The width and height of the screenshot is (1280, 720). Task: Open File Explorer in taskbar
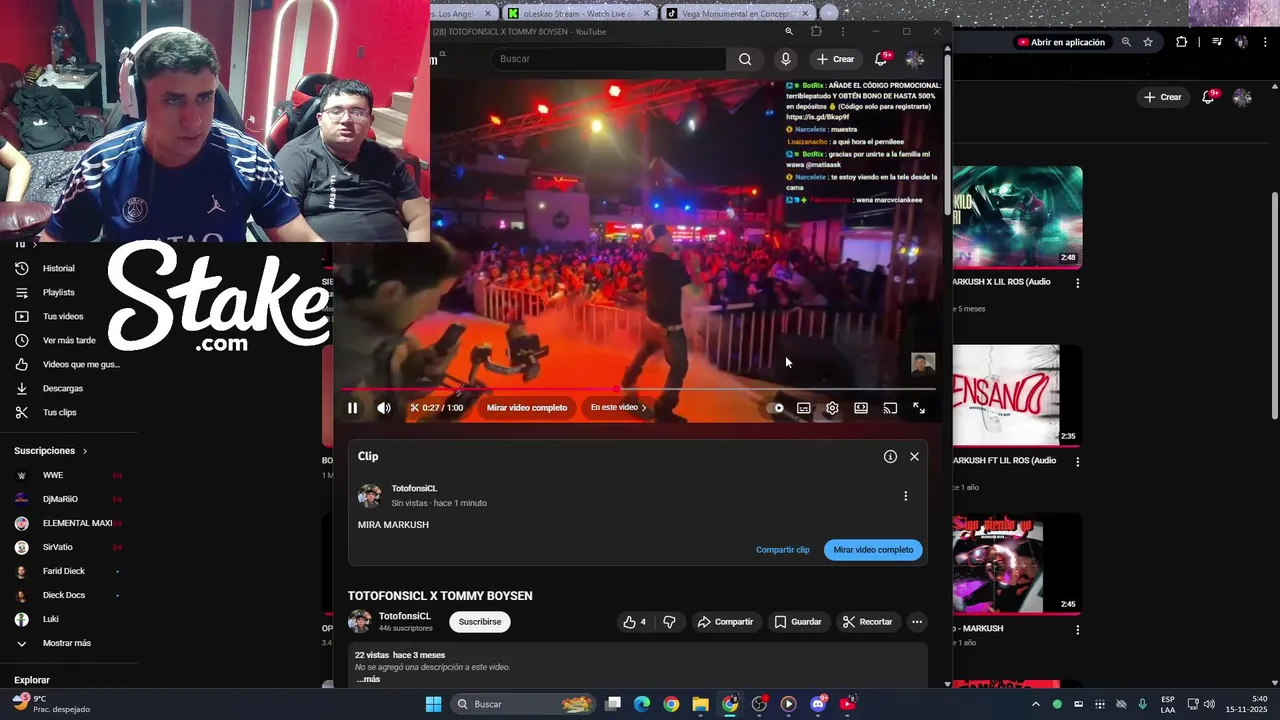point(700,704)
